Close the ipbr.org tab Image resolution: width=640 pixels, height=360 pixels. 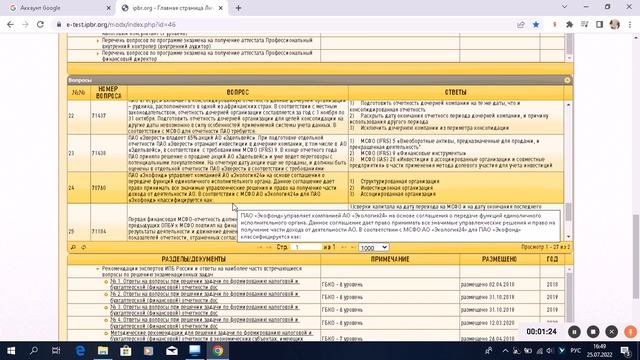point(221,8)
